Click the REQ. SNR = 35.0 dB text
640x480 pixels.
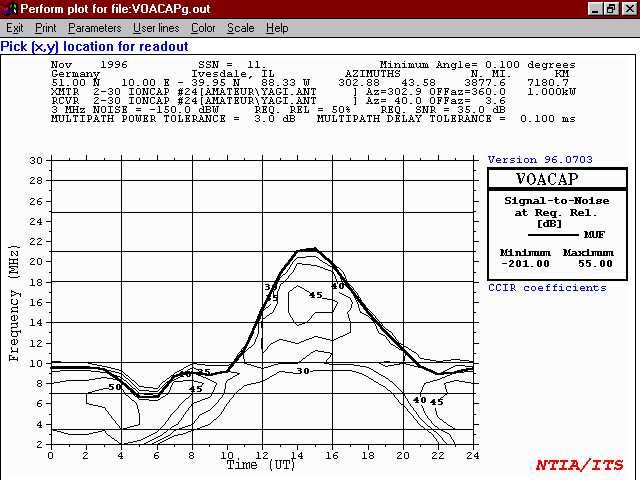point(443,110)
